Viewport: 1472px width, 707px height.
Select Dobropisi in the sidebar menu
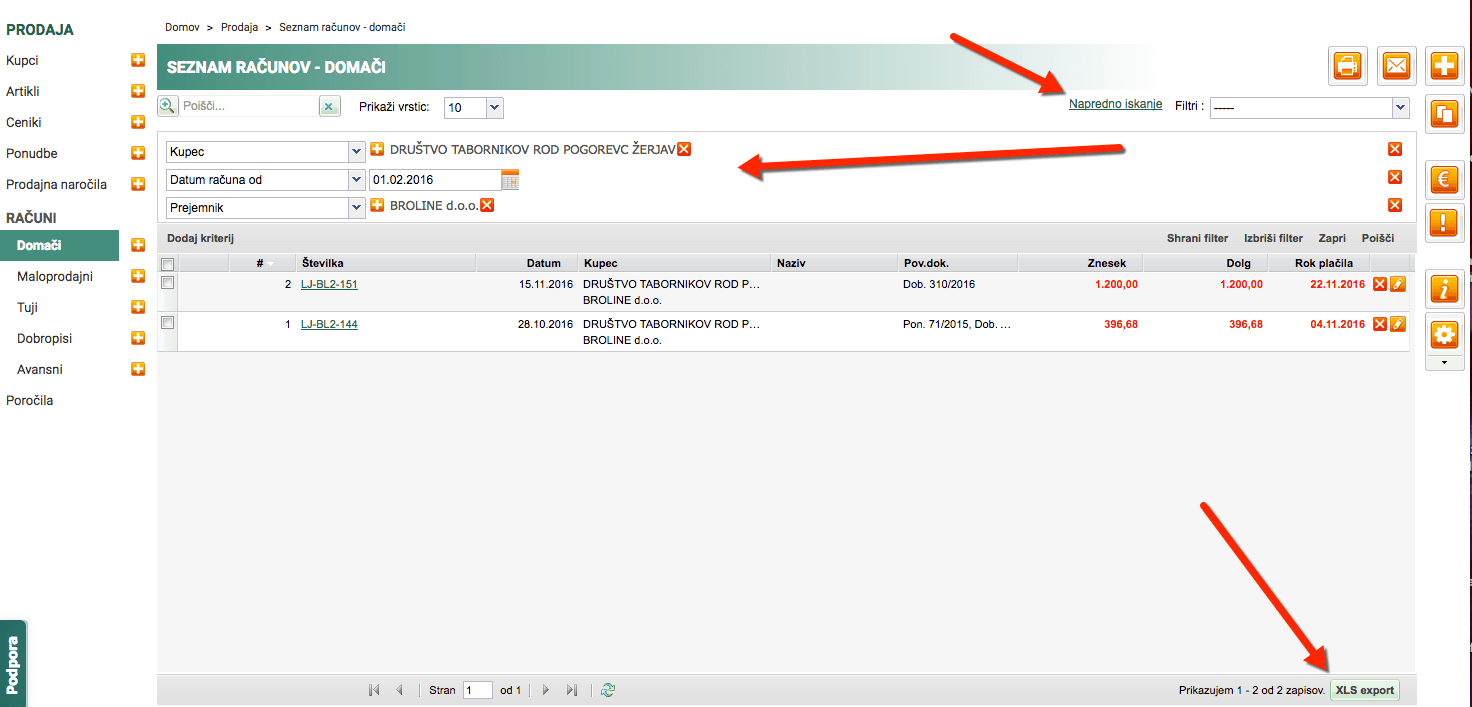click(x=45, y=338)
